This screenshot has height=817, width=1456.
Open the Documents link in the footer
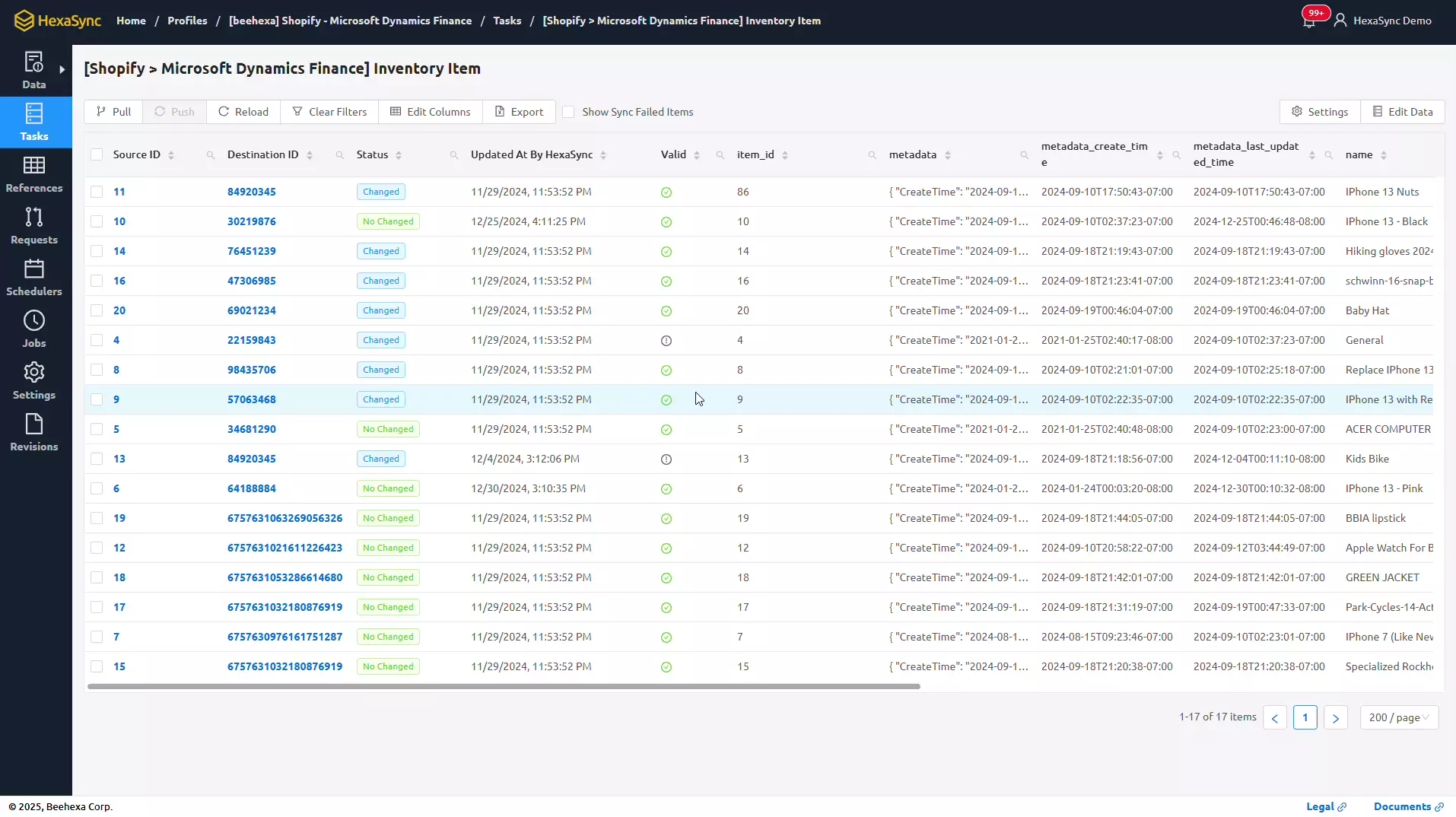coord(1408,806)
